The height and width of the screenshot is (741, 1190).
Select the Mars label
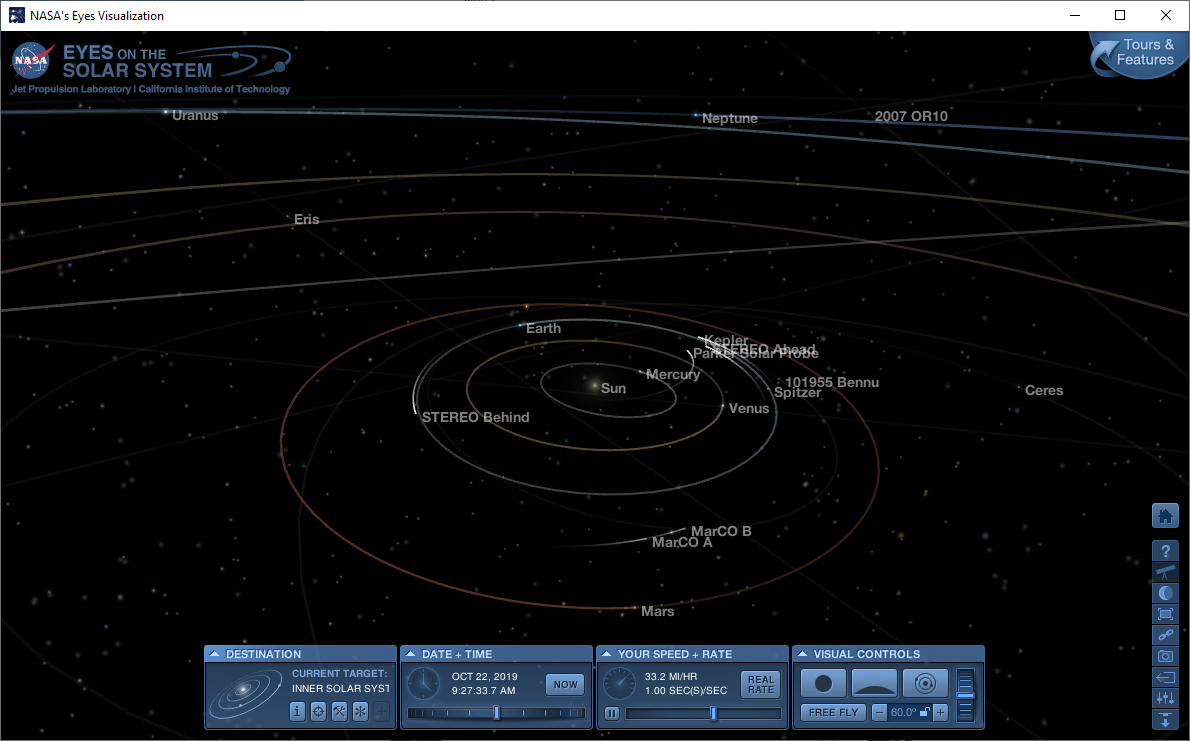pyautogui.click(x=657, y=611)
